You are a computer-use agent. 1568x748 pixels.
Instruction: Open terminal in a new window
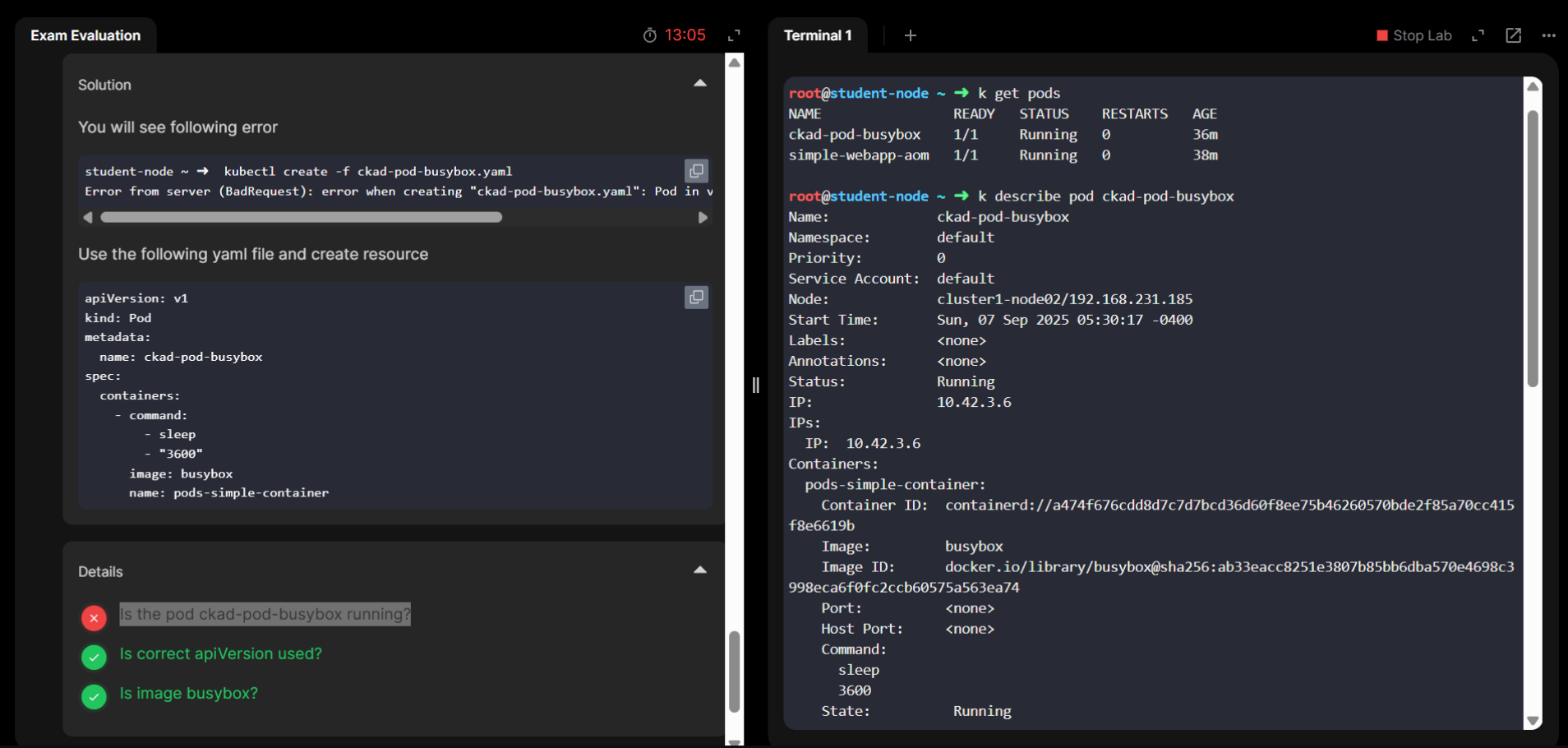(x=1513, y=35)
